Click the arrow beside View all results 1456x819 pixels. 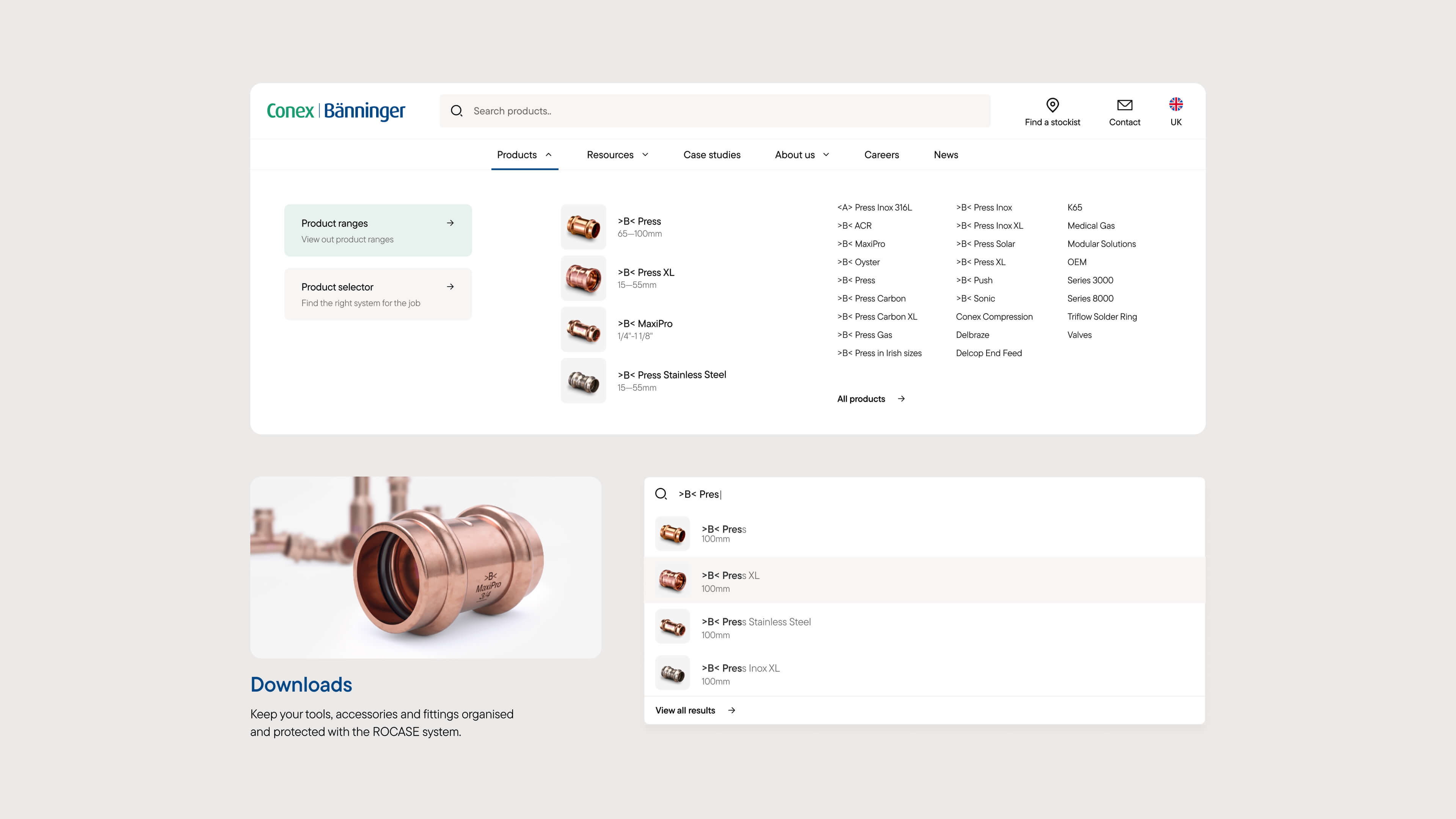coord(731,711)
